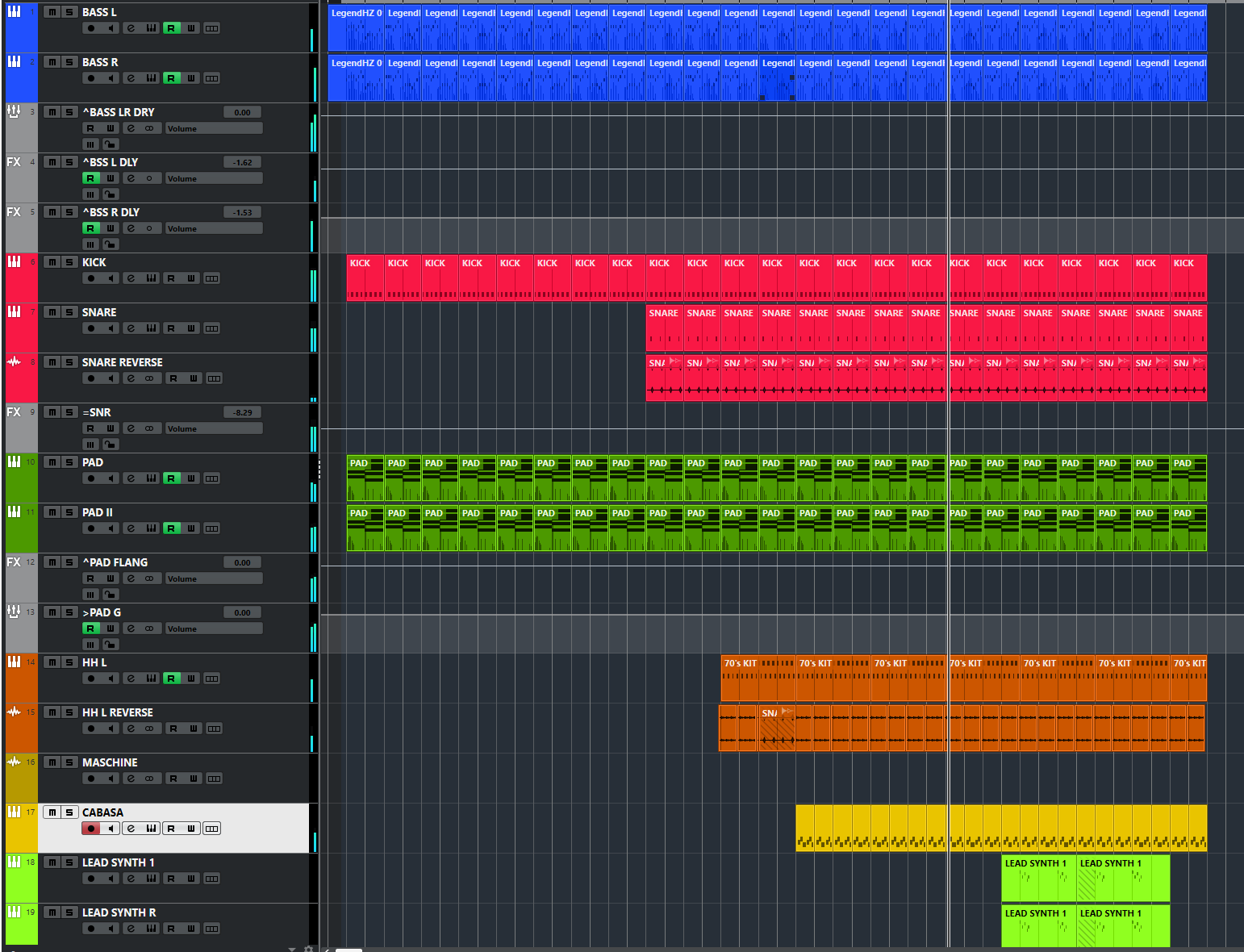
Task: Solo the CABASA track
Action: tap(69, 812)
